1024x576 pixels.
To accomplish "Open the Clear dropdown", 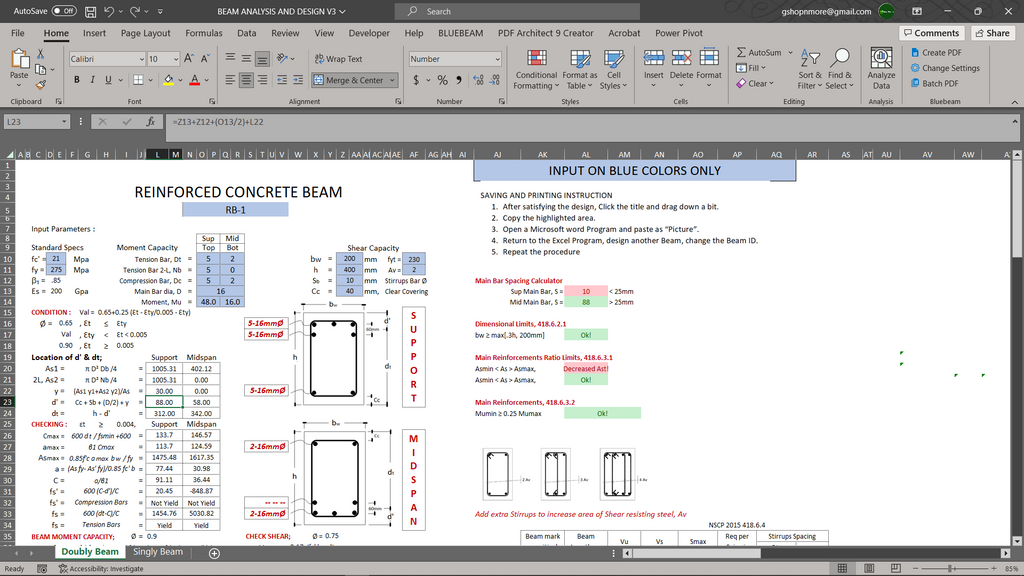I will (x=755, y=84).
